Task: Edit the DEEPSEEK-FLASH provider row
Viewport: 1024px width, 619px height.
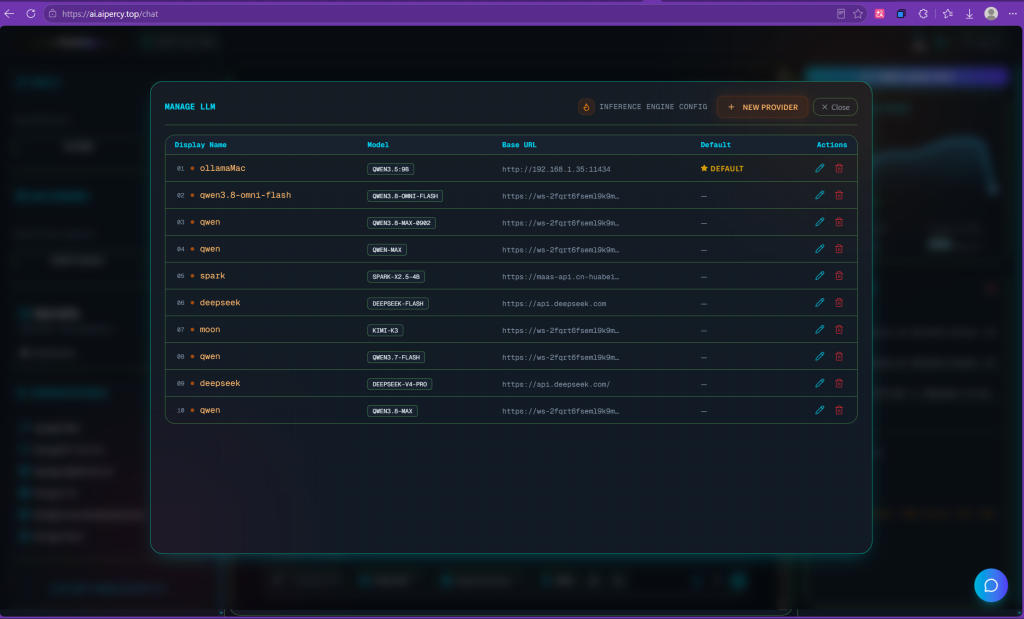Action: tap(820, 302)
